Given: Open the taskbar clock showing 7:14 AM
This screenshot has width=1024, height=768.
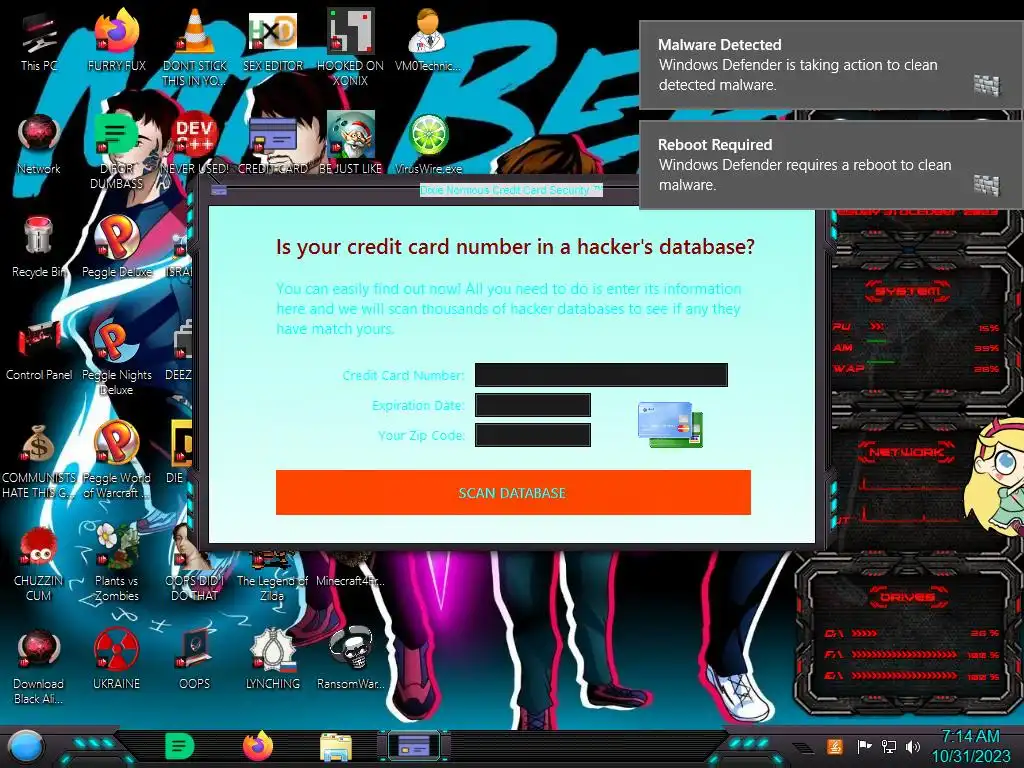Looking at the screenshot, I should [971, 746].
